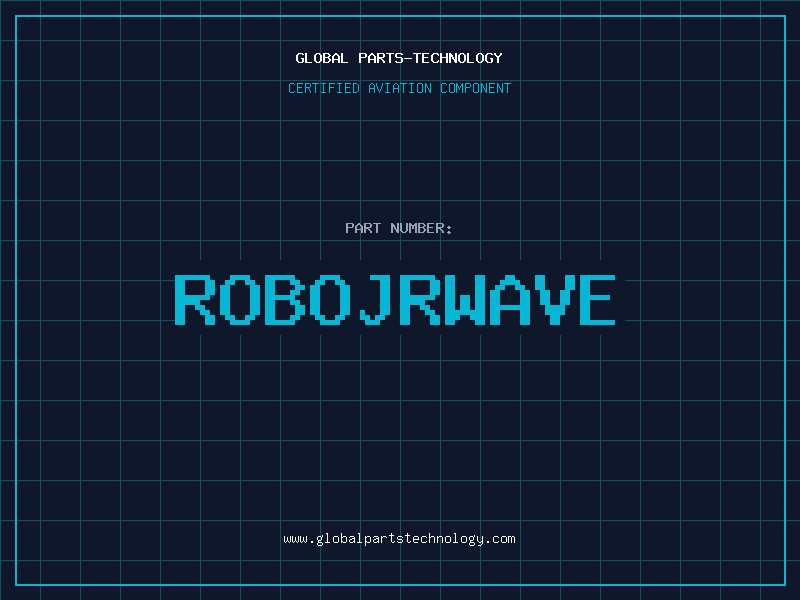800x600 pixels.
Task: Click the PART NUMBER: label
Action: click(x=399, y=228)
